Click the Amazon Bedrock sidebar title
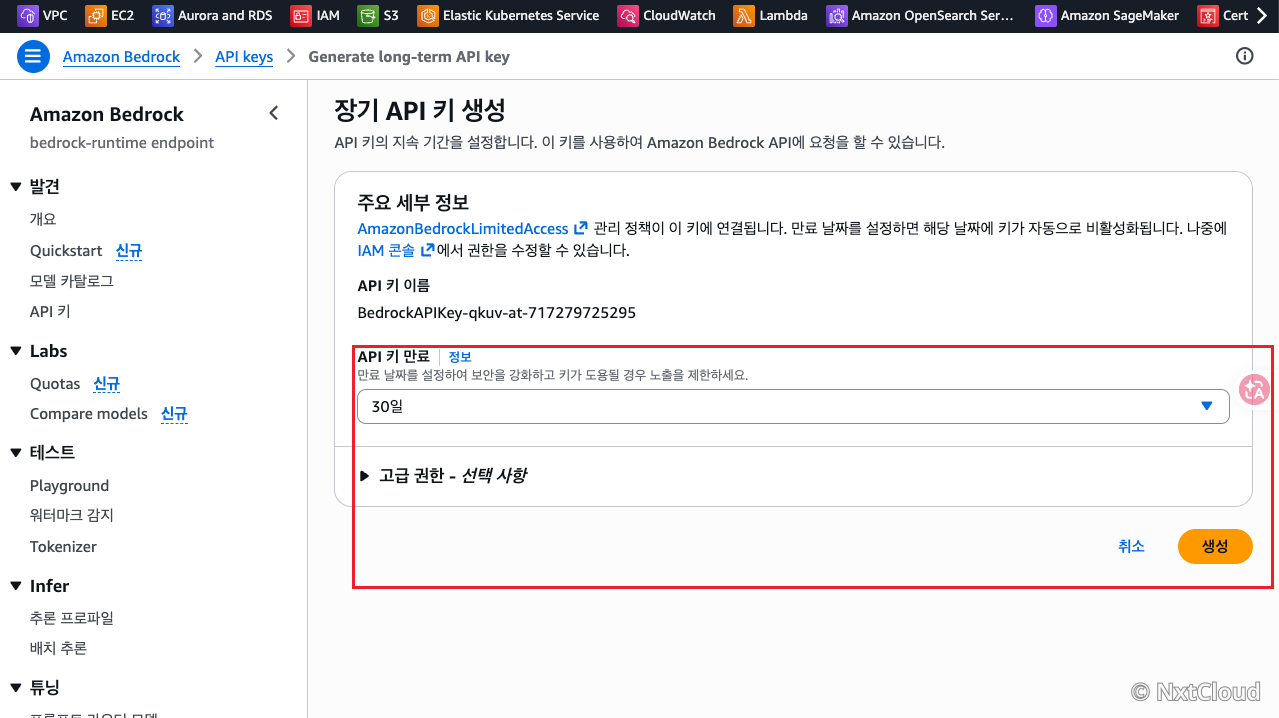 tap(107, 114)
